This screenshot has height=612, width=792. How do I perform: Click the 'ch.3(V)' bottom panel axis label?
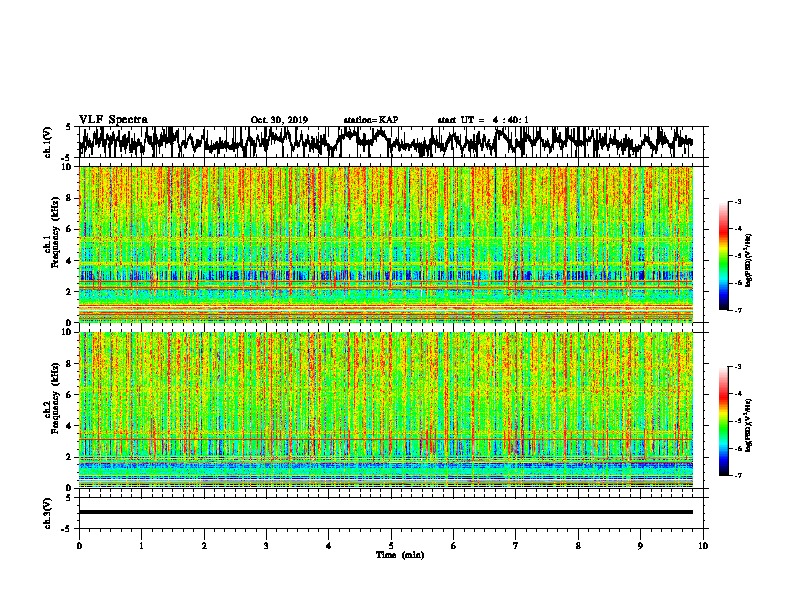coord(47,513)
